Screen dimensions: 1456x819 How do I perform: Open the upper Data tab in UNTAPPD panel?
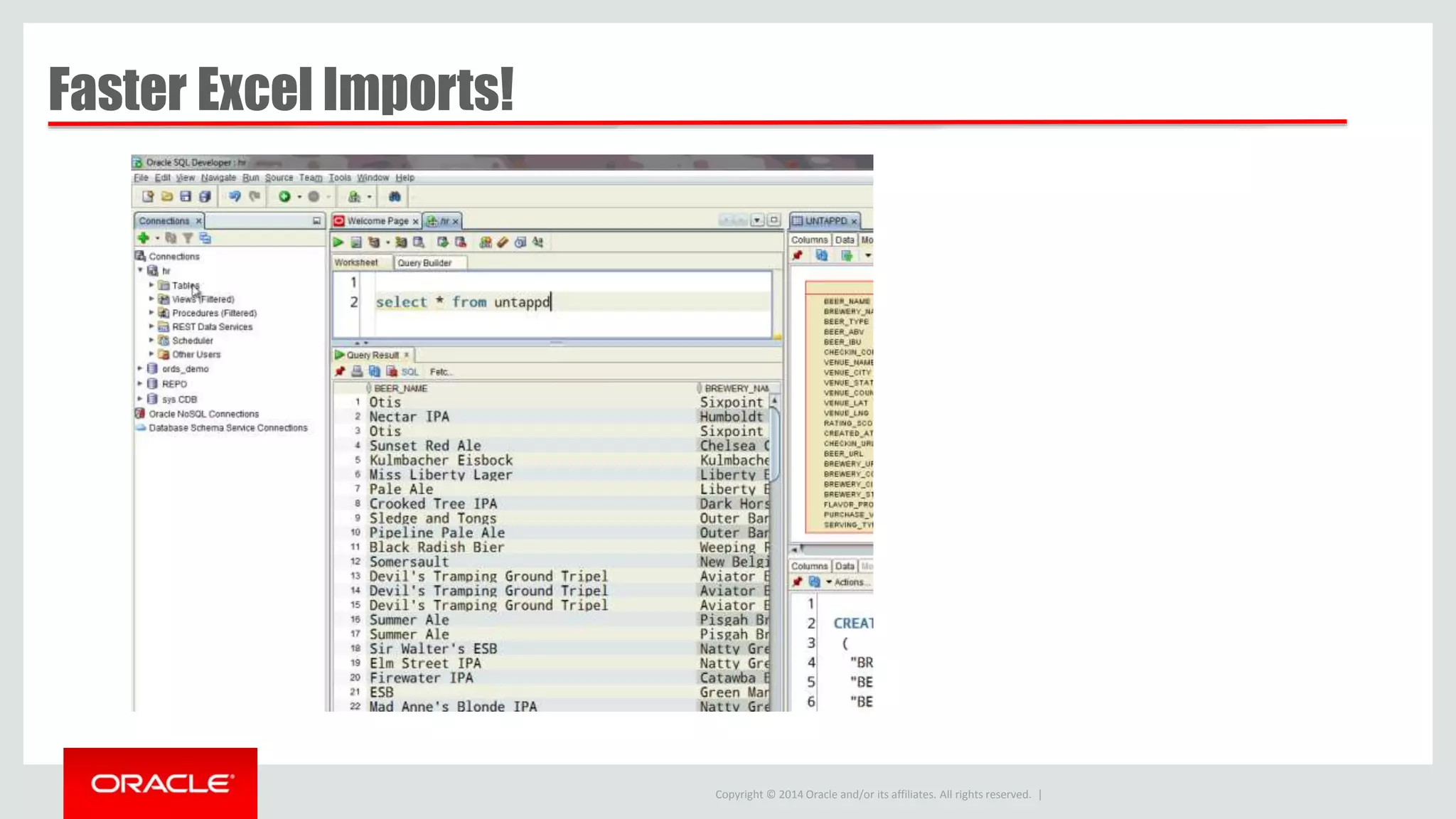845,240
